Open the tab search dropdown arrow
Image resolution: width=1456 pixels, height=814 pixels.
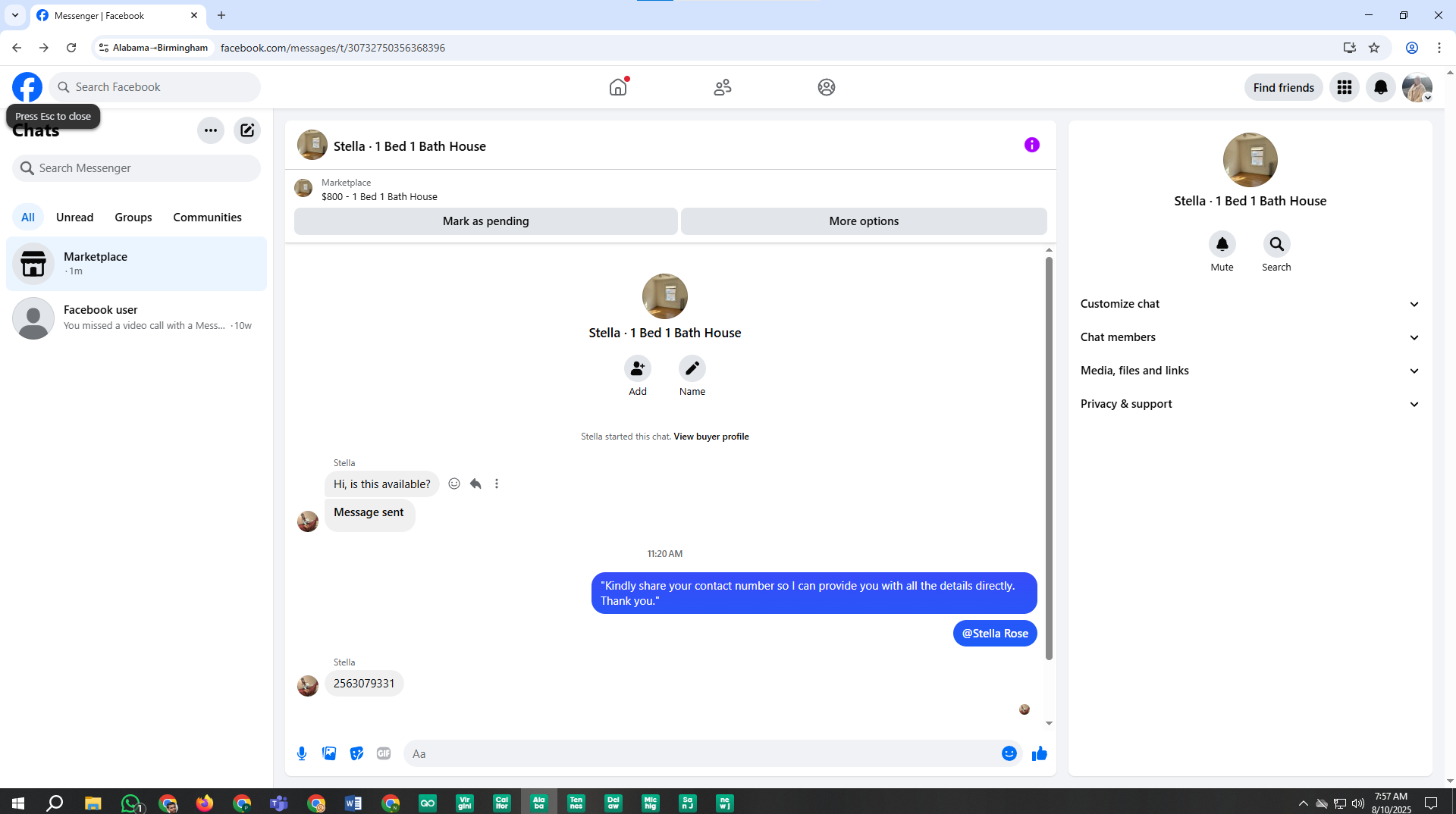(15, 15)
